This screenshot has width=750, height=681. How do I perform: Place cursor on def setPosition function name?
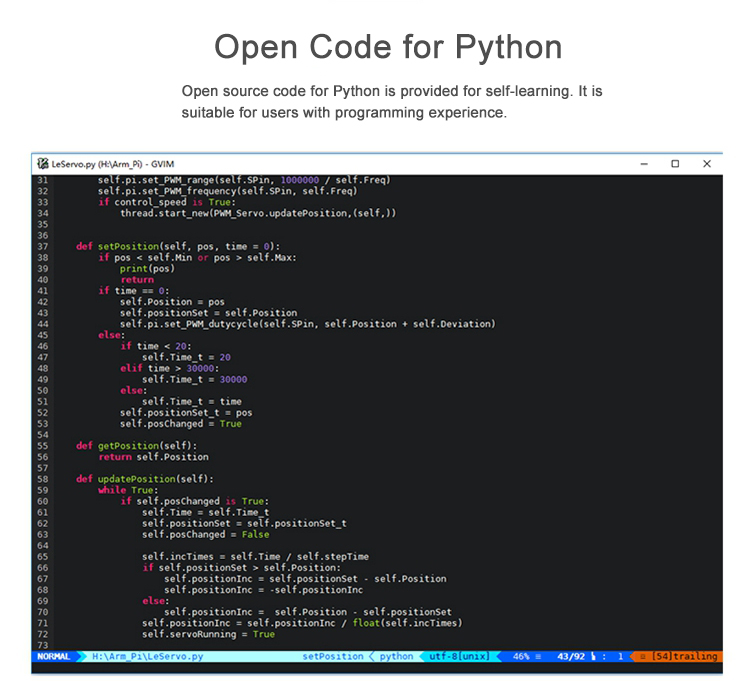pyautogui.click(x=130, y=246)
